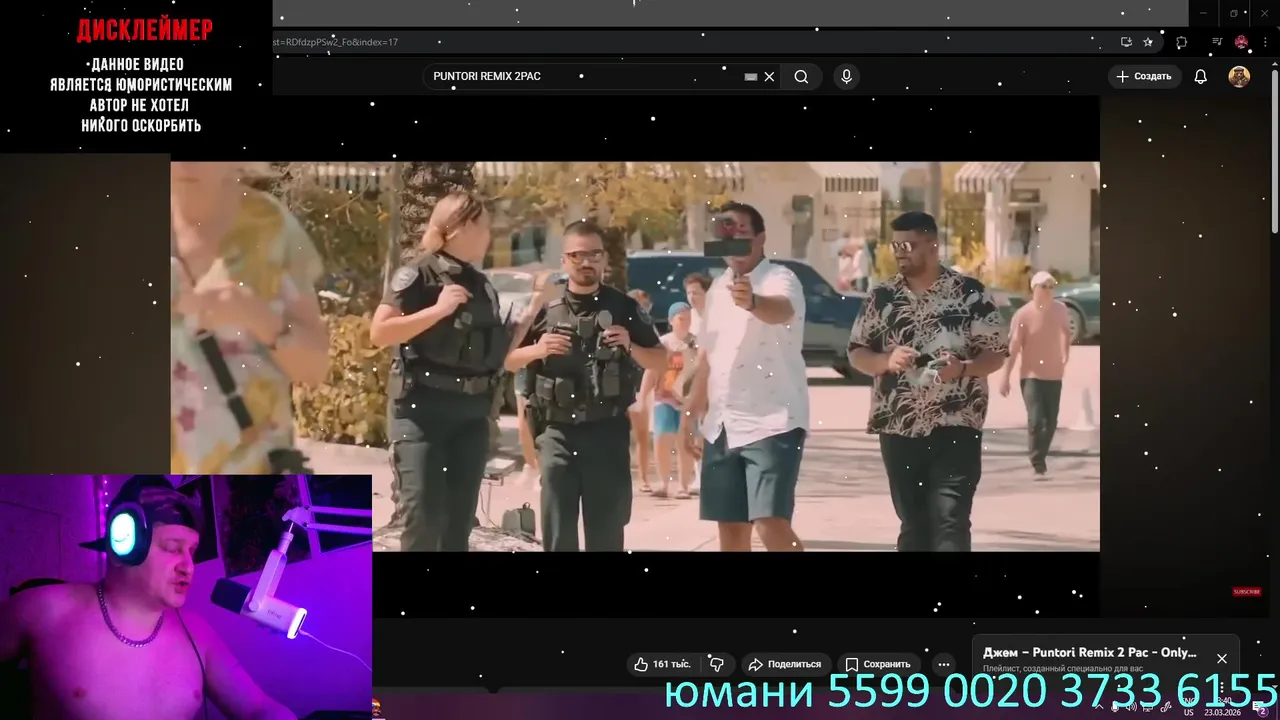Click the video player to pause playback
The image size is (1280, 720).
[x=635, y=356]
